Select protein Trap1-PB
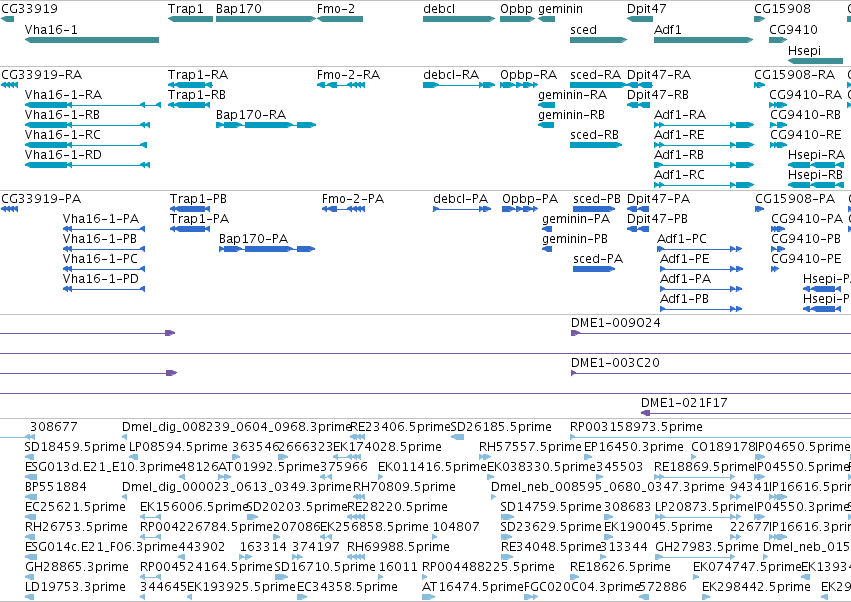 click(190, 209)
